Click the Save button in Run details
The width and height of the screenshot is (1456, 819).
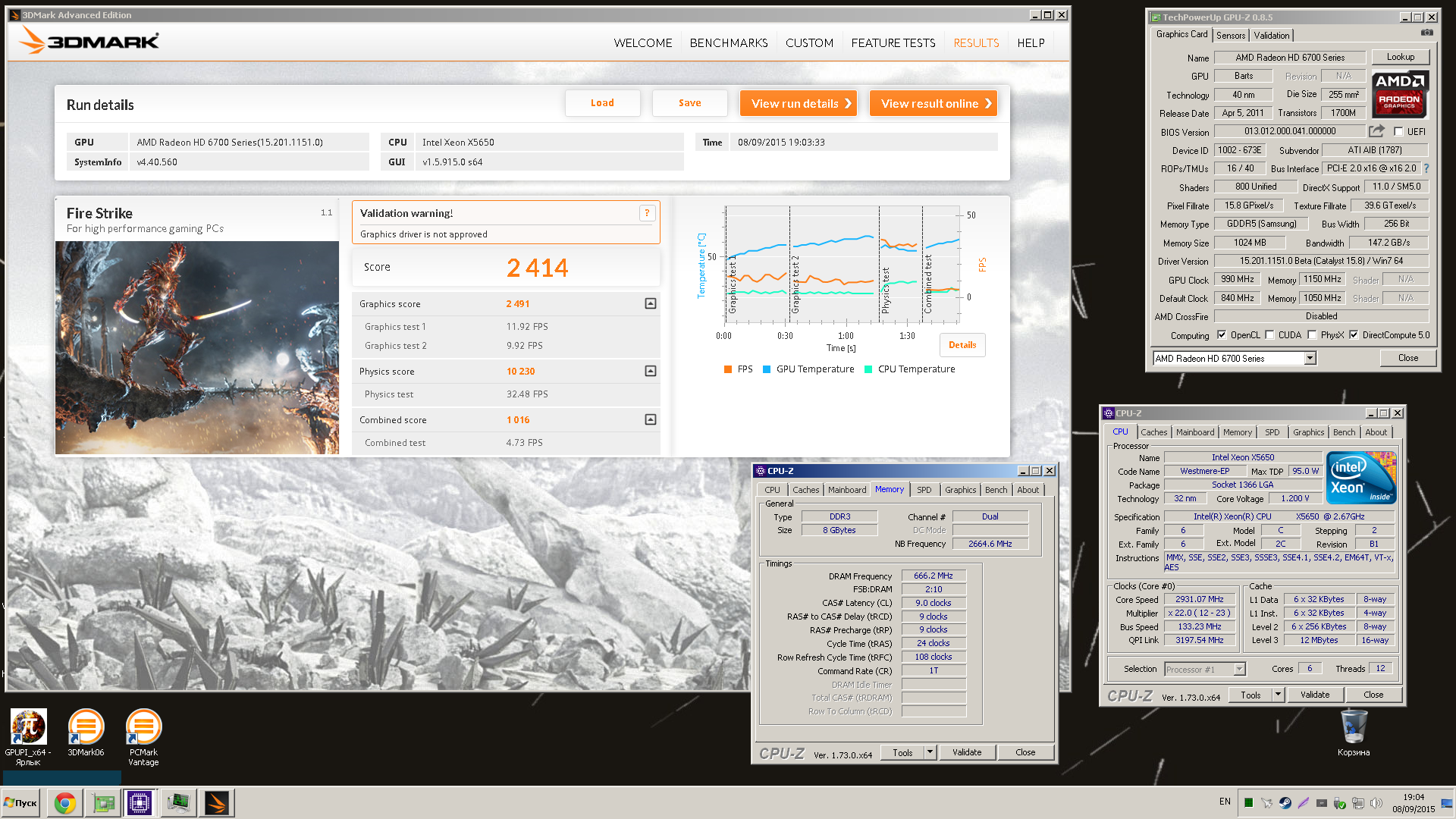coord(689,103)
